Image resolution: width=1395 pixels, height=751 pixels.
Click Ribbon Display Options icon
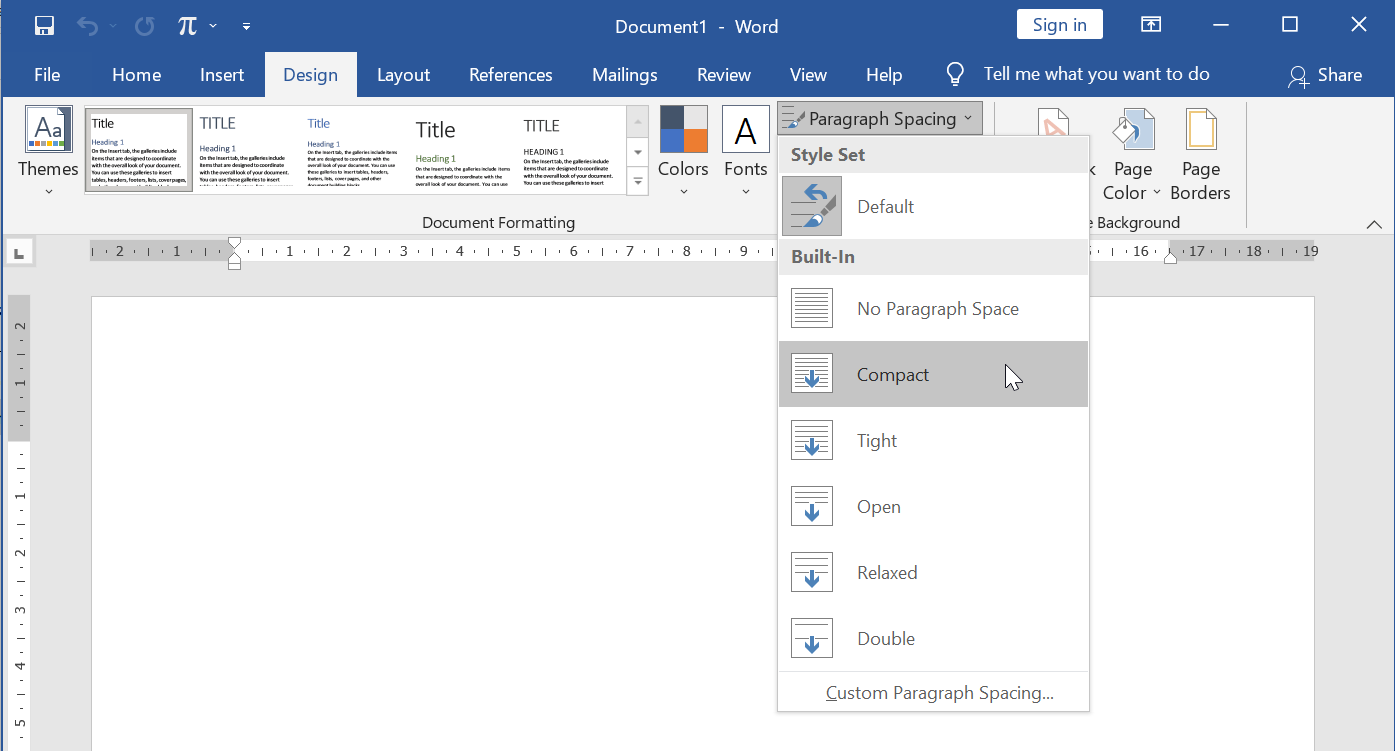pyautogui.click(x=1151, y=25)
